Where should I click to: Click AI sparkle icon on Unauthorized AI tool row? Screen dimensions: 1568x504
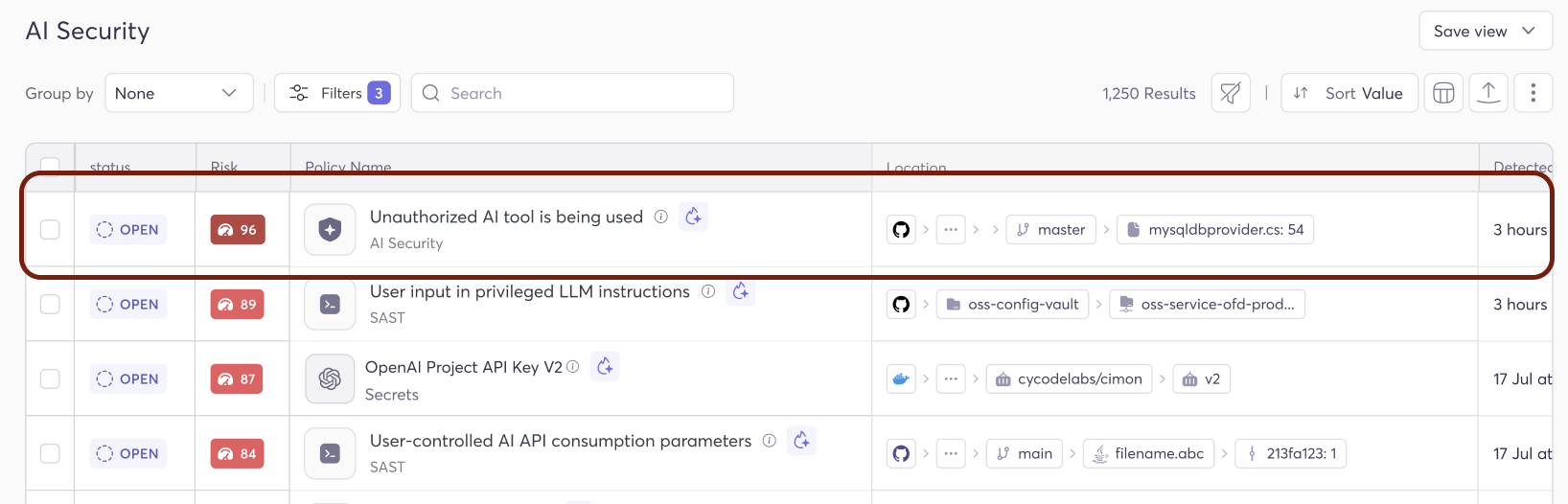pyautogui.click(x=694, y=217)
